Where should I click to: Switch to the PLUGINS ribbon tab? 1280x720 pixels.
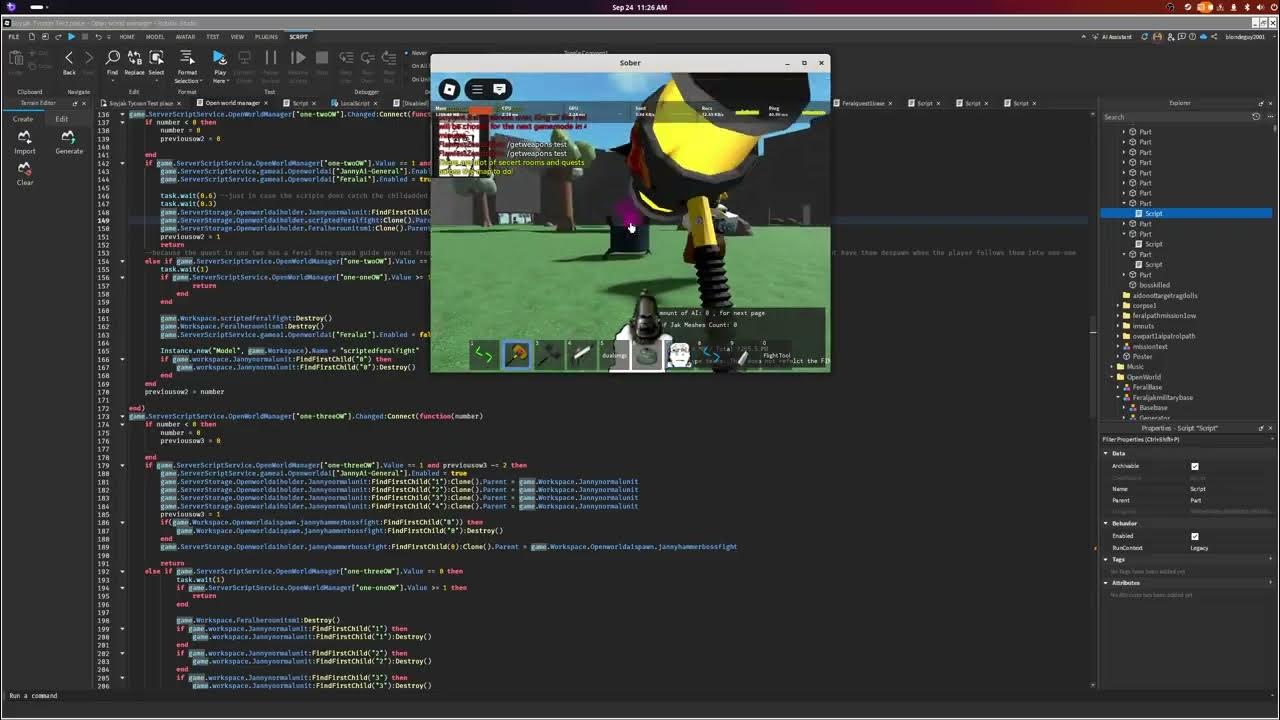(266, 37)
